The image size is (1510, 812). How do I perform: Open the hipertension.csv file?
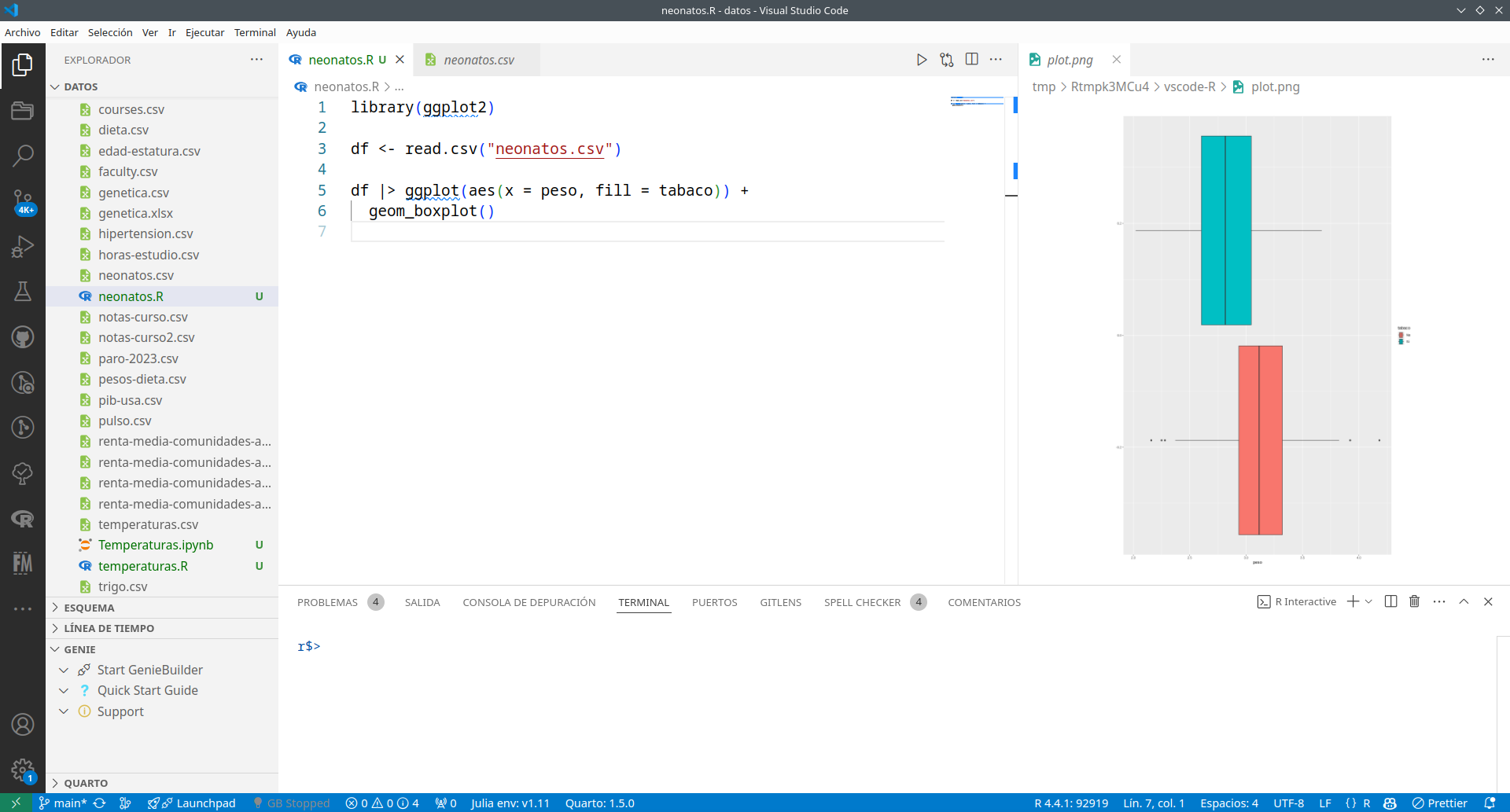coord(145,233)
